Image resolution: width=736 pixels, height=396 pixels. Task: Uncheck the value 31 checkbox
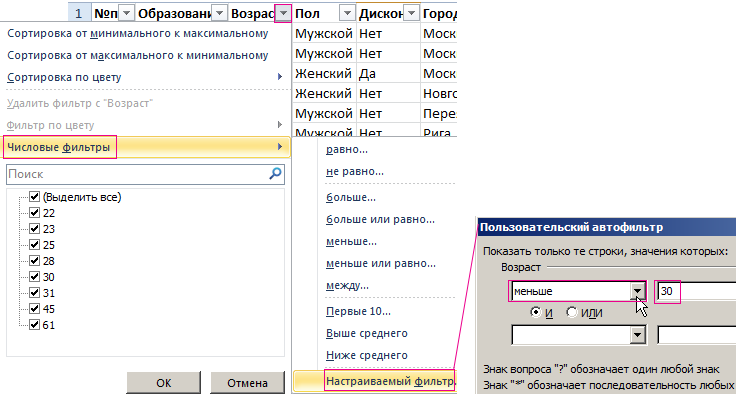[34, 292]
